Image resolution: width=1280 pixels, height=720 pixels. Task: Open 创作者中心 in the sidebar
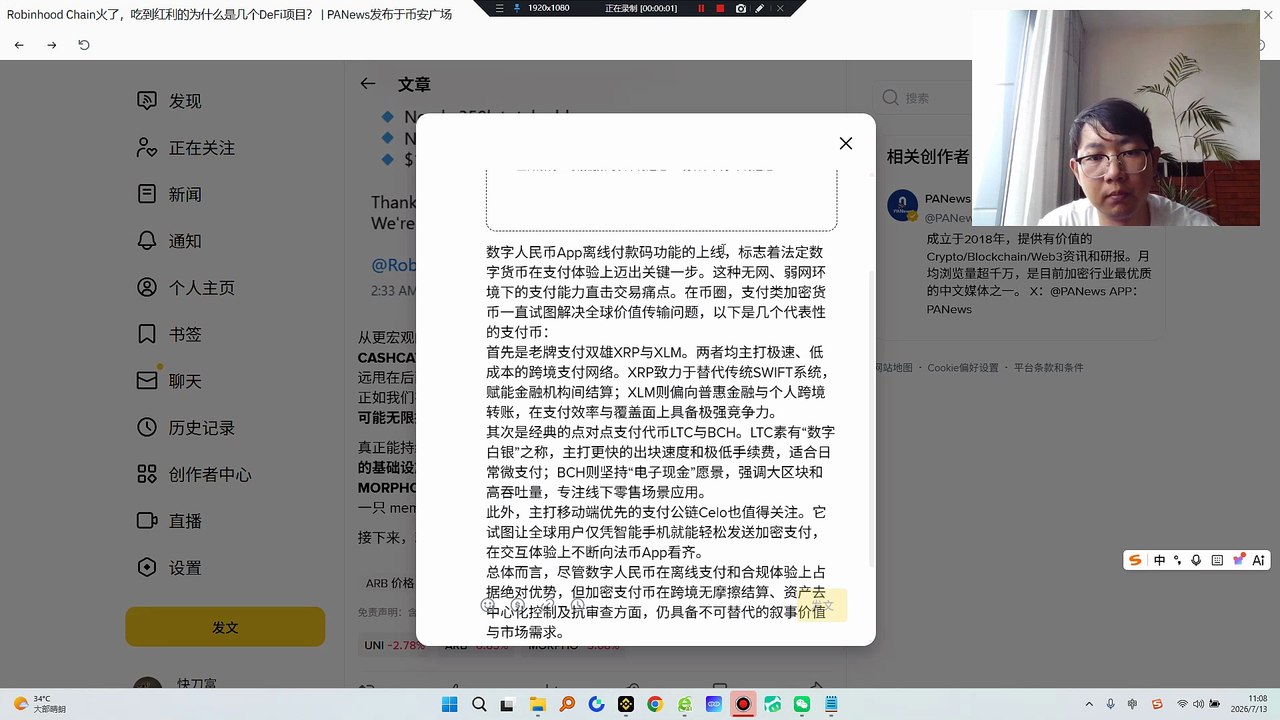[194, 474]
